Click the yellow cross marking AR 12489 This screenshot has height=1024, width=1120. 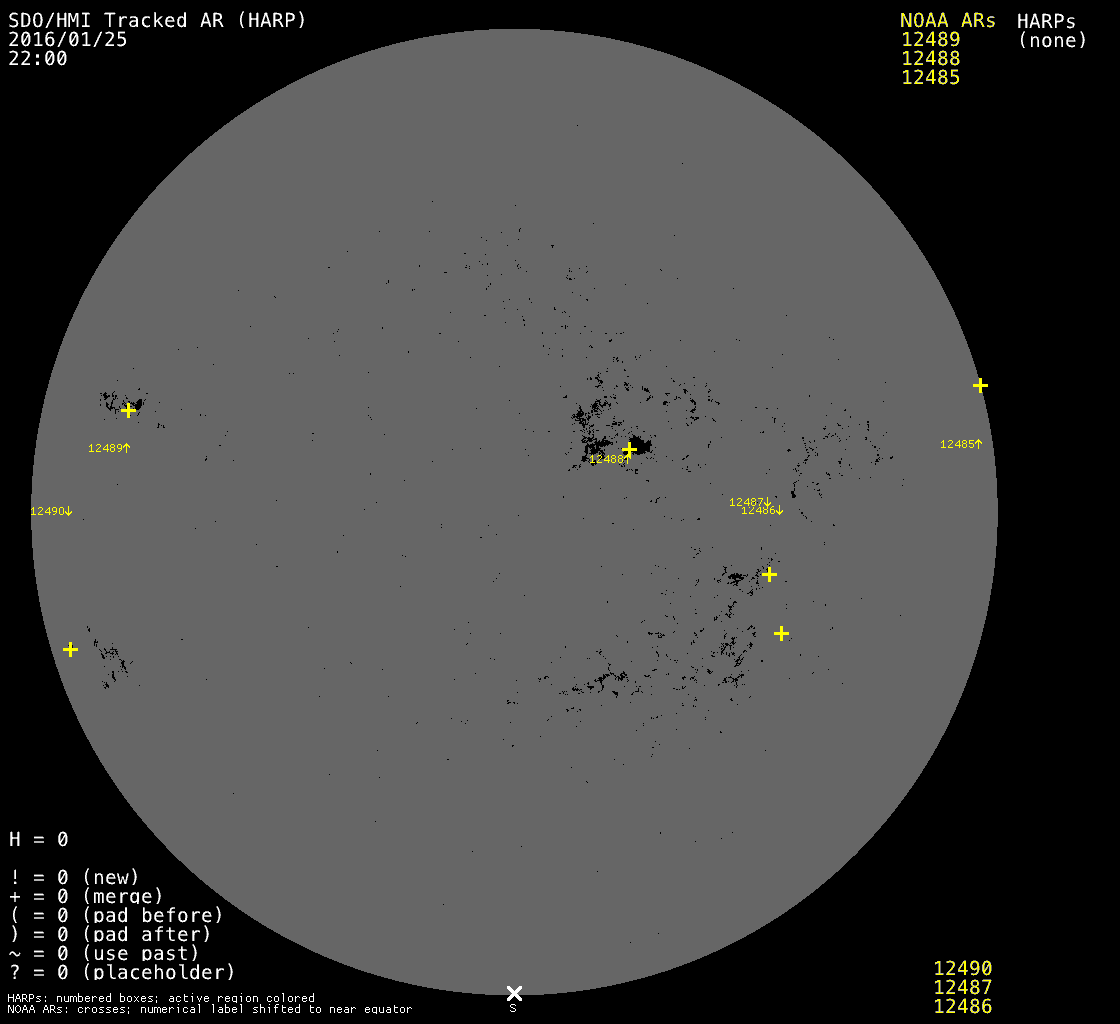tap(128, 410)
